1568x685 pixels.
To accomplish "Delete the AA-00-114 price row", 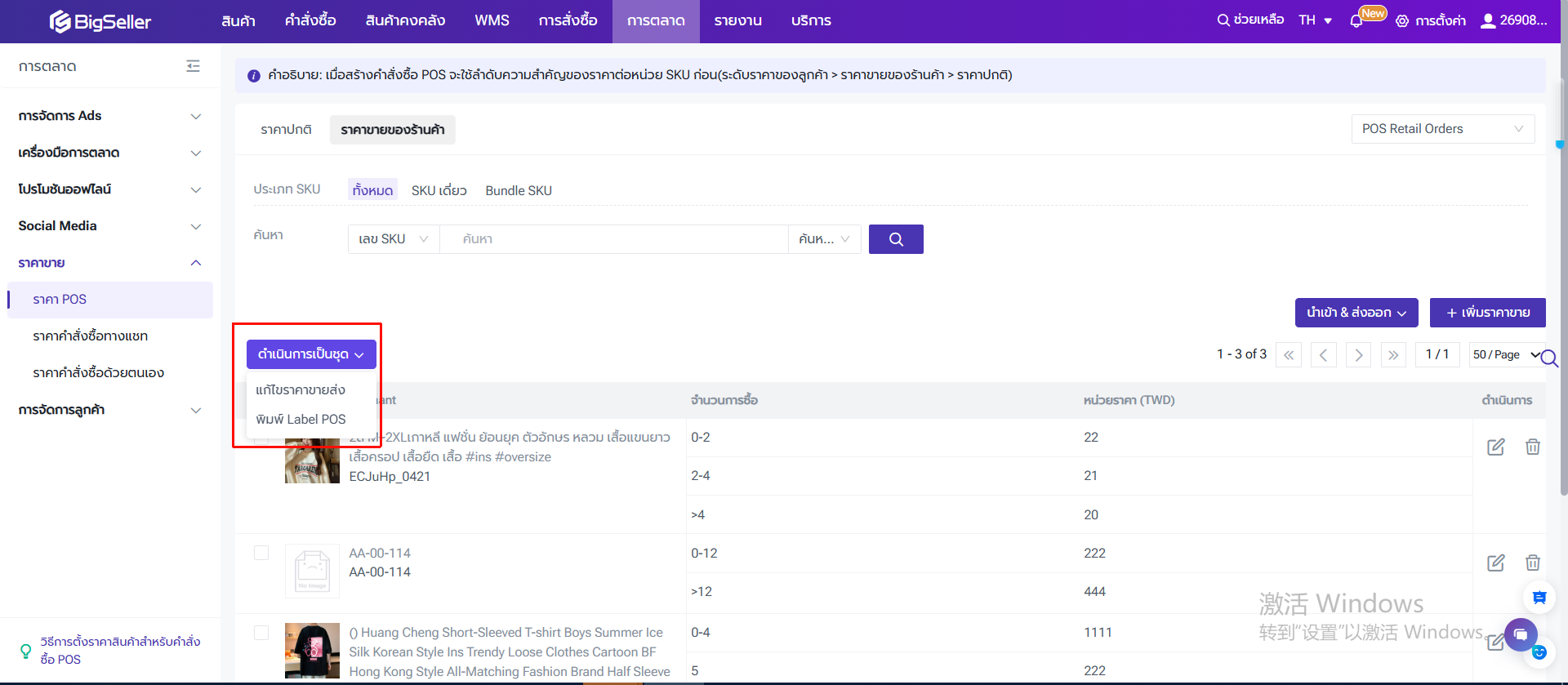I will tap(1532, 563).
